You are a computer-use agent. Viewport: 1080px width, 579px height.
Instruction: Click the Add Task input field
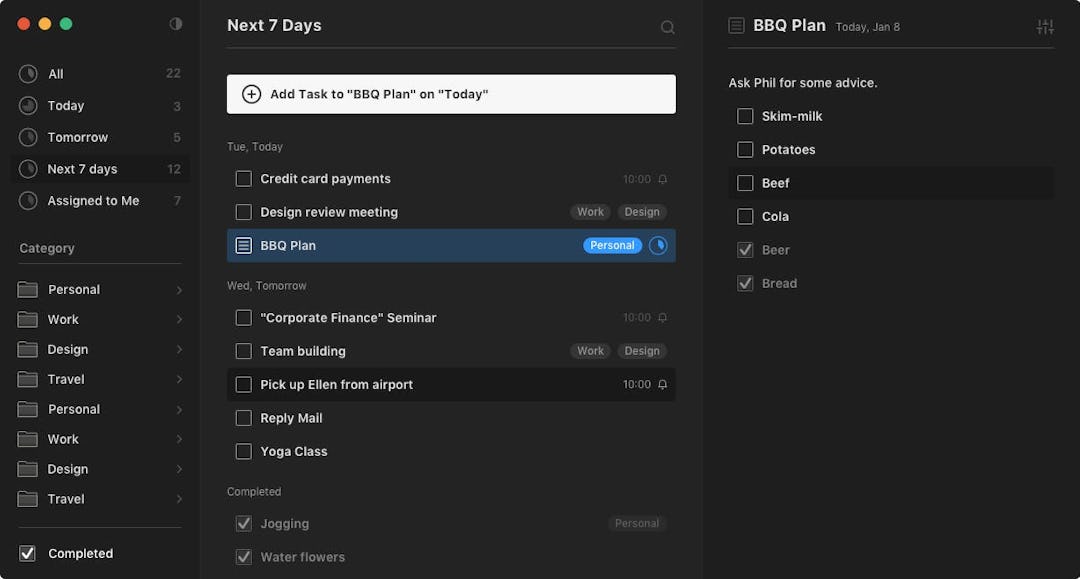point(451,95)
